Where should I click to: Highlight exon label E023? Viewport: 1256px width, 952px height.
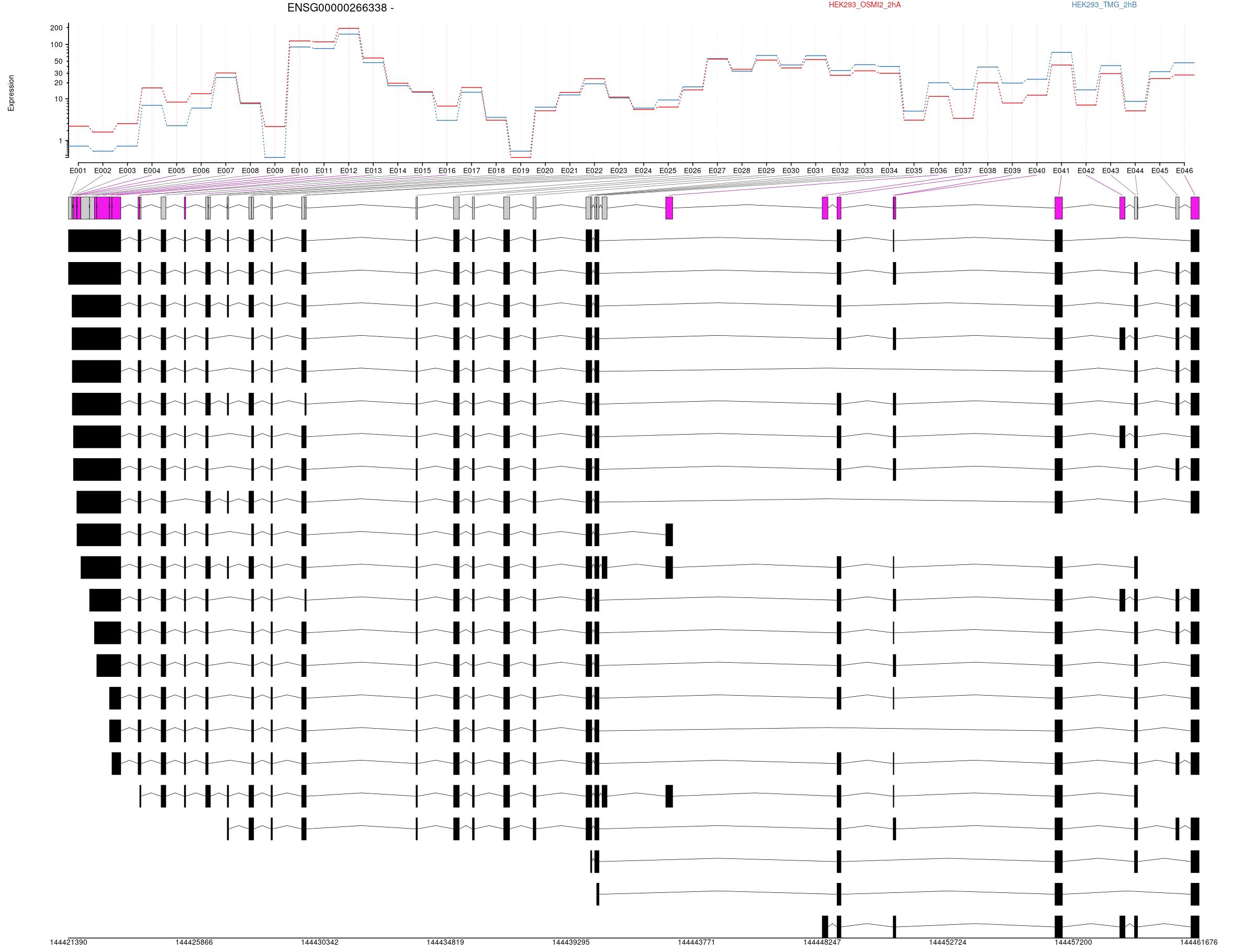[619, 171]
